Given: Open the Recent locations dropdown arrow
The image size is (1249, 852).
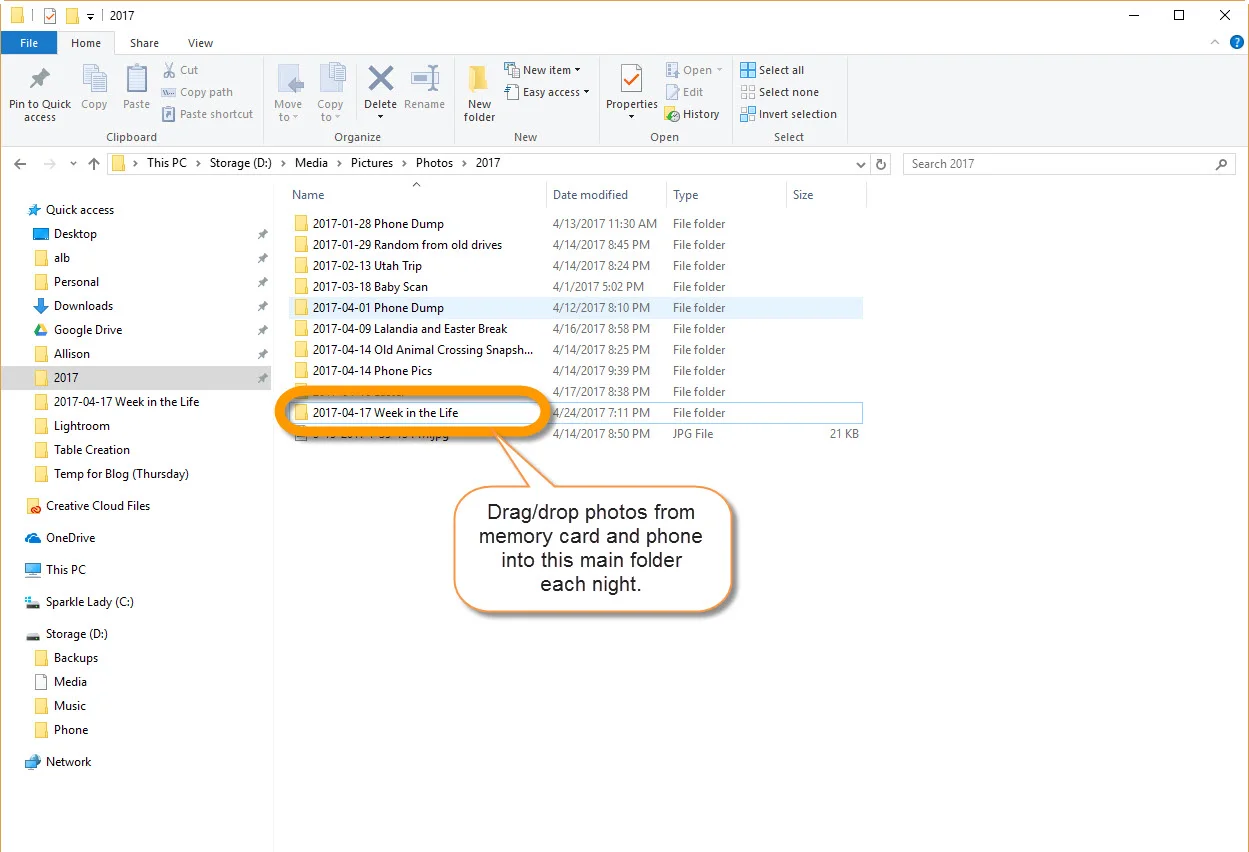Looking at the screenshot, I should click(x=73, y=164).
